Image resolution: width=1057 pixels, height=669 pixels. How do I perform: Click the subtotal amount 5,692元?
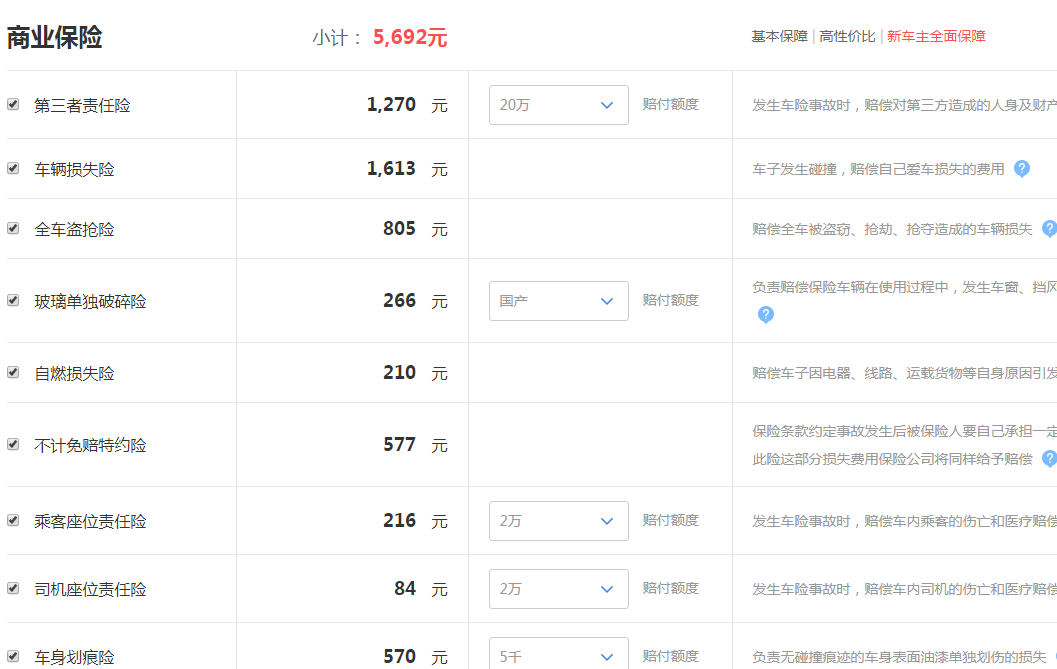(410, 37)
